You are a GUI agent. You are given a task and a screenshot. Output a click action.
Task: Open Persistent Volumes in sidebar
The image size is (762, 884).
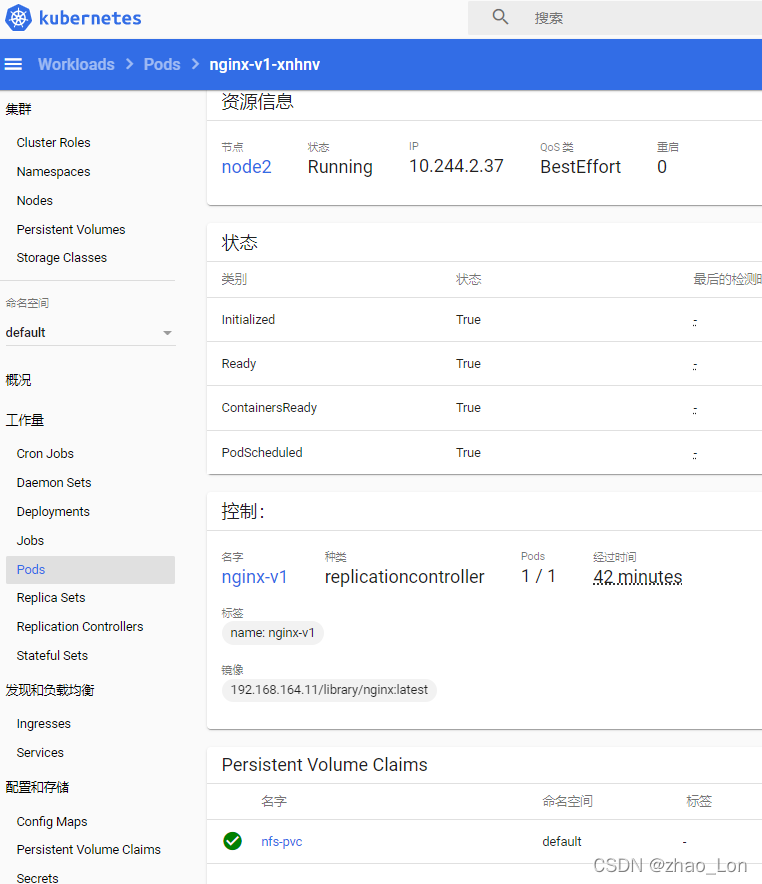pyautogui.click(x=71, y=229)
